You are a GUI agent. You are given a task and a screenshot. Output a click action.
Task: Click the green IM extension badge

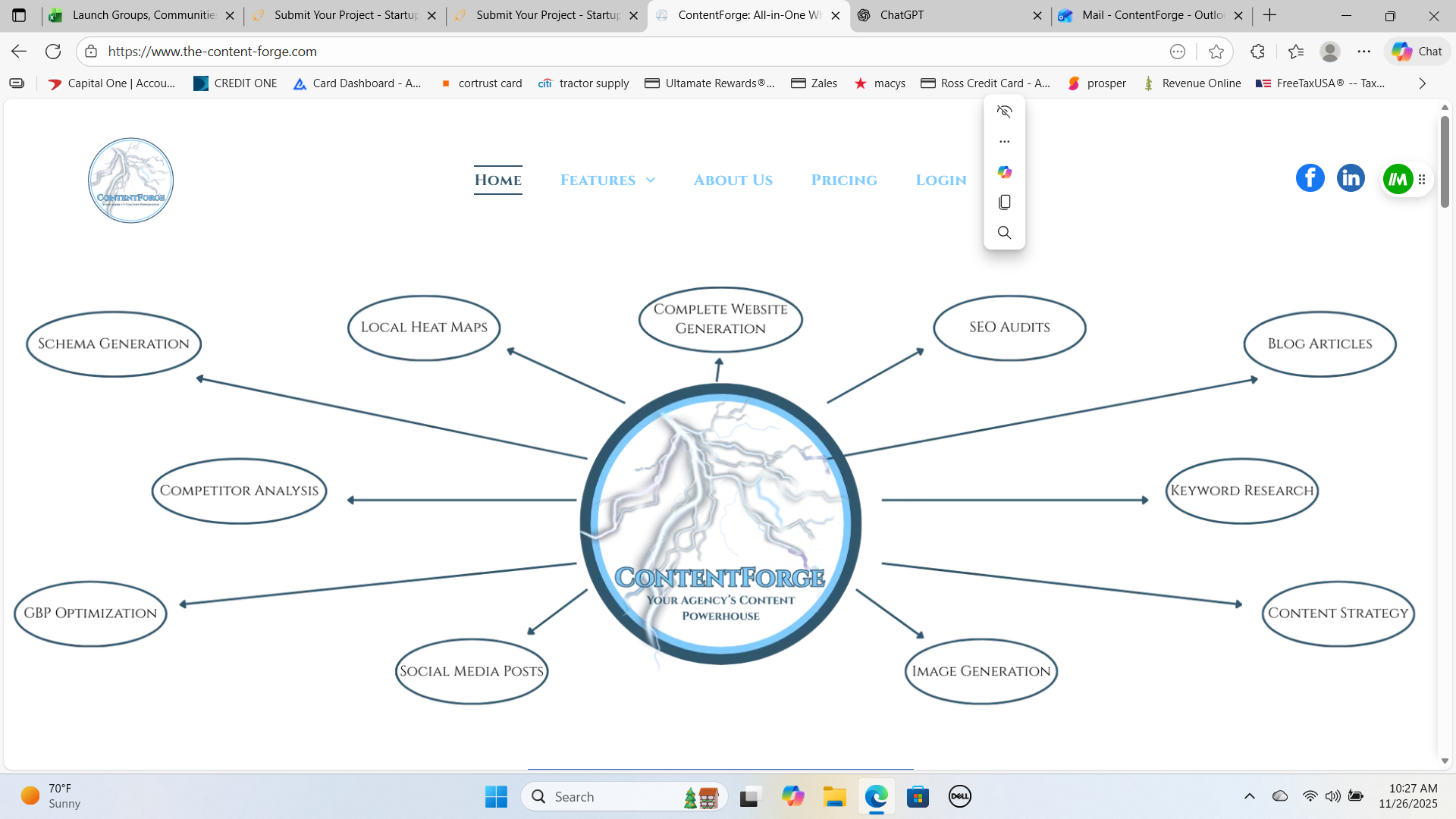click(1398, 179)
